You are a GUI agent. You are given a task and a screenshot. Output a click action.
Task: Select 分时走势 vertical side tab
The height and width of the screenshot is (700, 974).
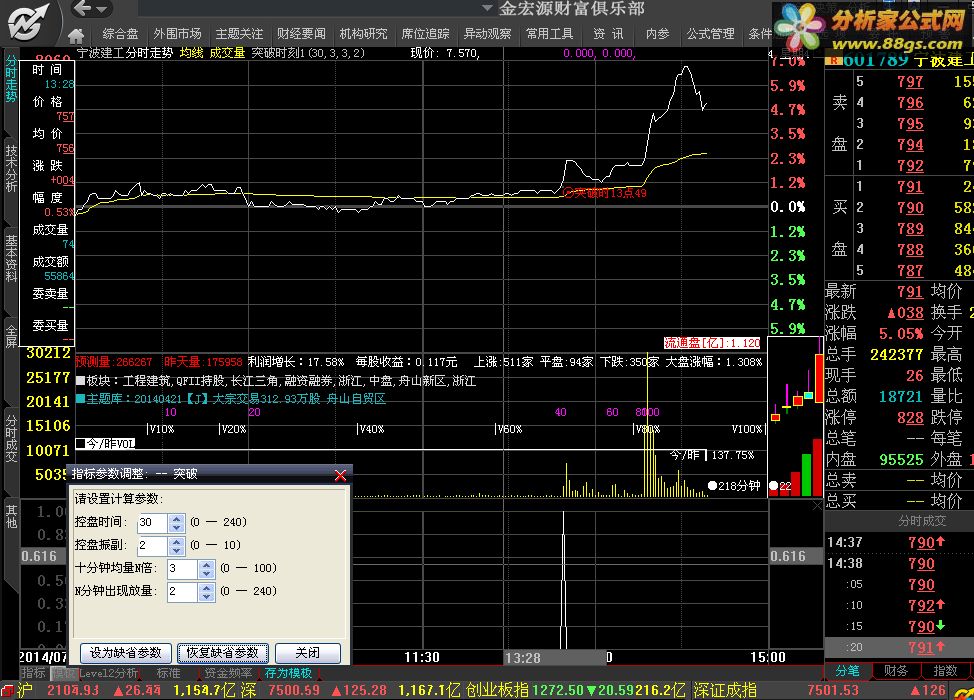click(x=11, y=79)
